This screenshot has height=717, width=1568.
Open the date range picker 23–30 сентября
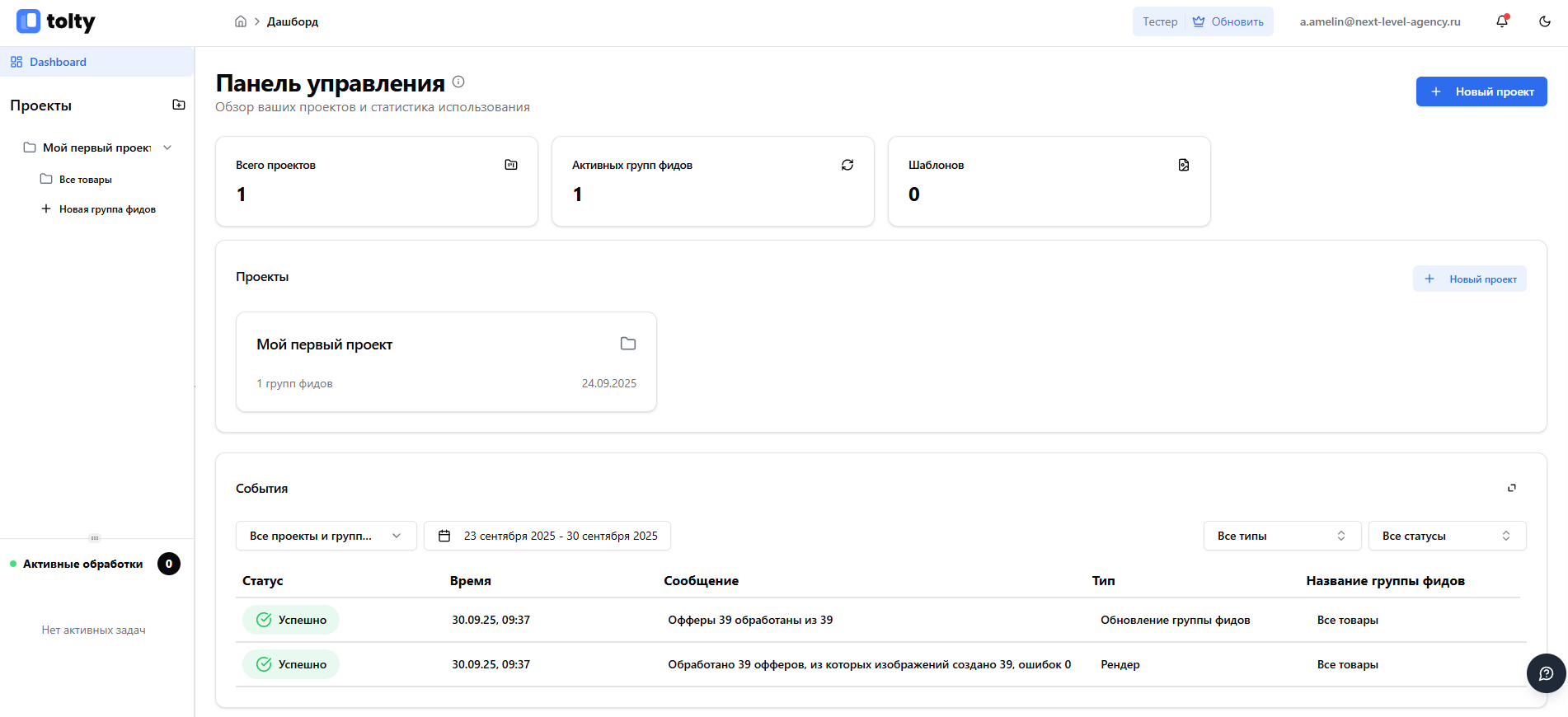point(547,536)
